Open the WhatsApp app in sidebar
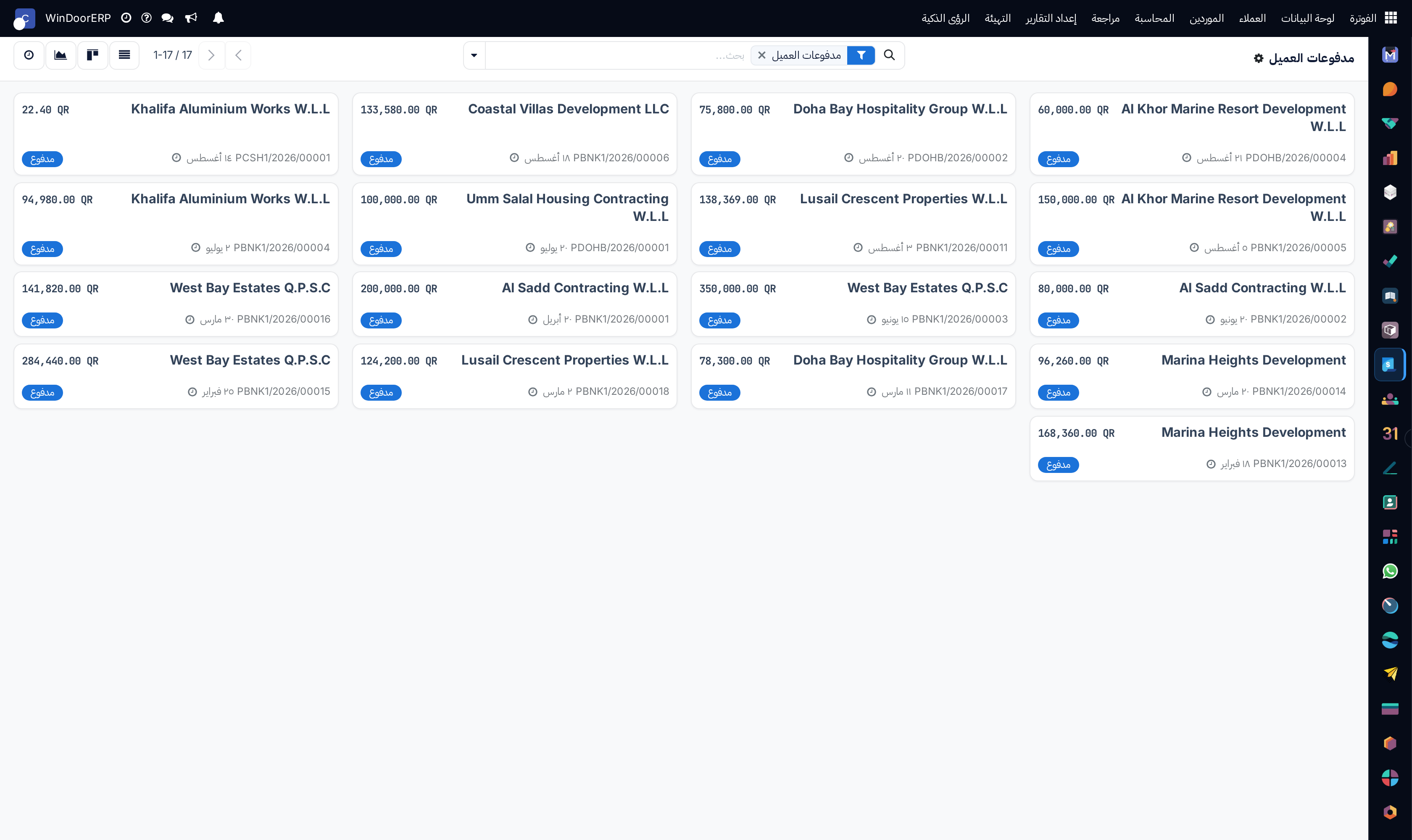Screen dimensions: 1412x840 [x=1389, y=571]
